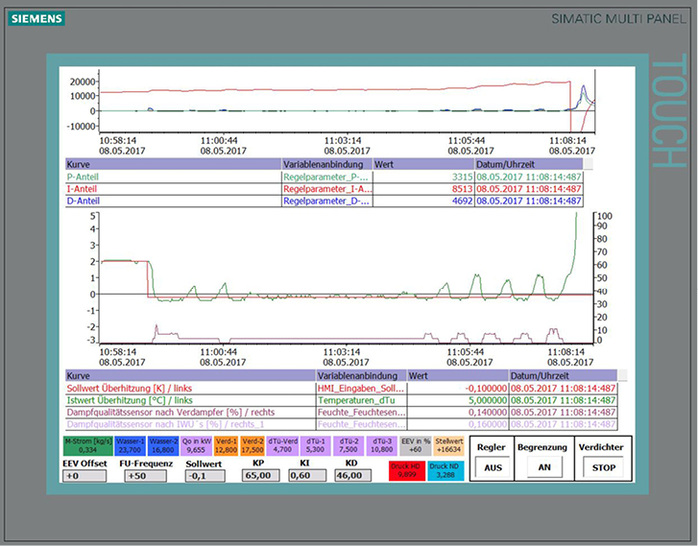Select the Sollwert input field
Image resolution: width=698 pixels, height=546 pixels.
tap(204, 476)
